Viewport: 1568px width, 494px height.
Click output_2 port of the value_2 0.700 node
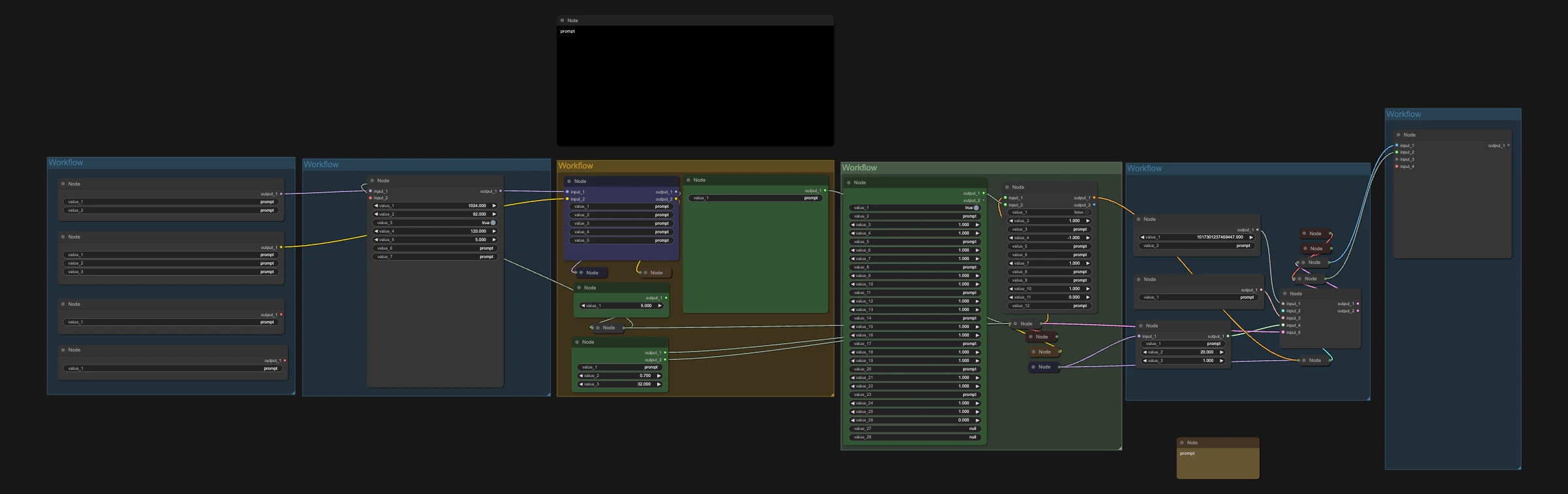coord(665,359)
